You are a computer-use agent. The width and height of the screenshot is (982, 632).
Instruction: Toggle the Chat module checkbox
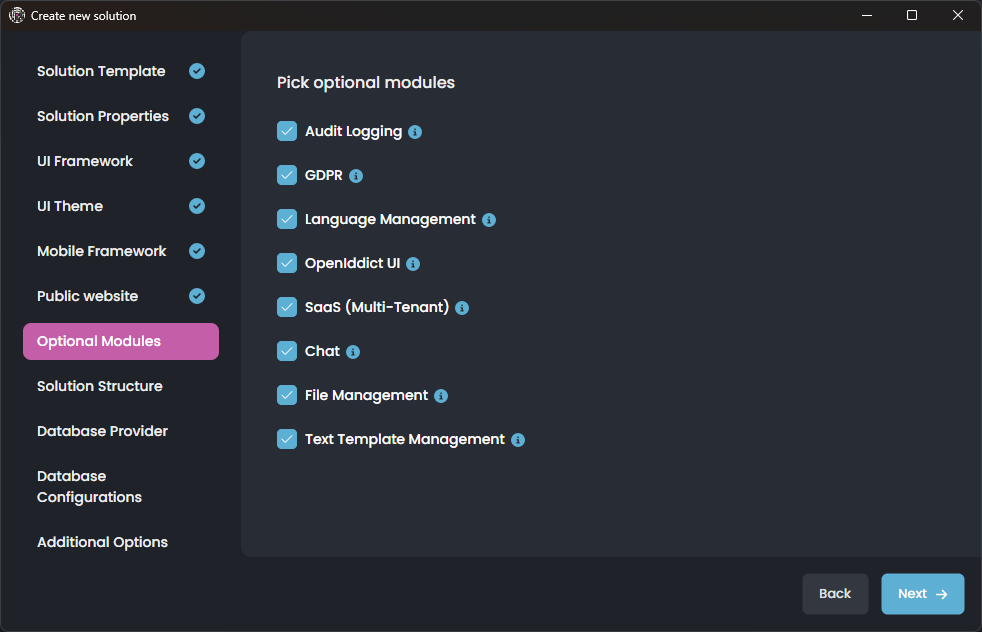(287, 351)
